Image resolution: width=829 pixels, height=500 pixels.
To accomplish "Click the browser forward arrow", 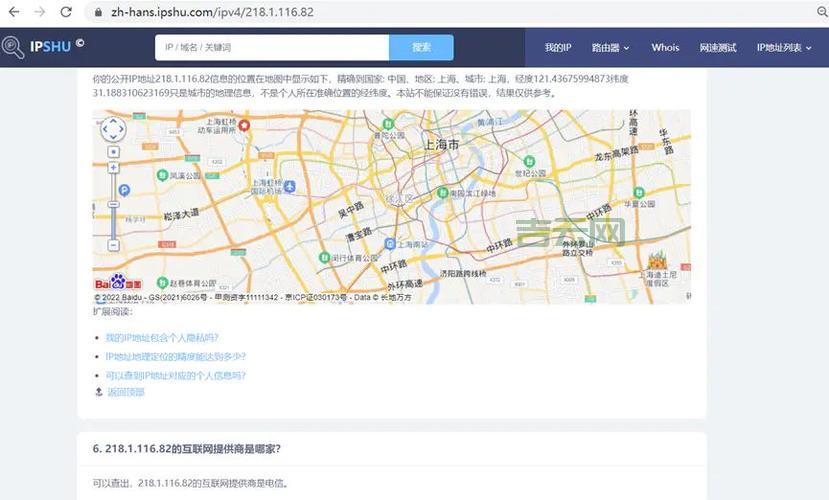I will pos(40,12).
